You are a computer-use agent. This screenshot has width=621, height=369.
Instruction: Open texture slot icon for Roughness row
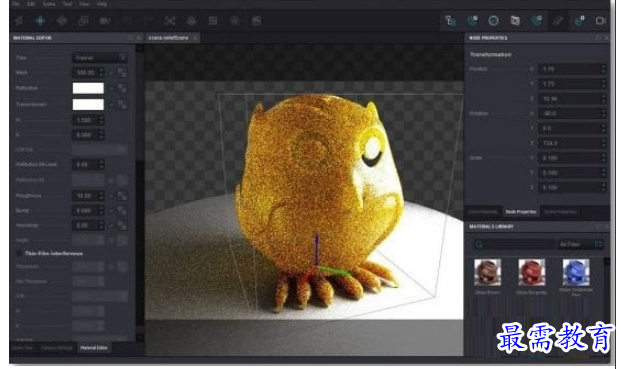click(122, 196)
